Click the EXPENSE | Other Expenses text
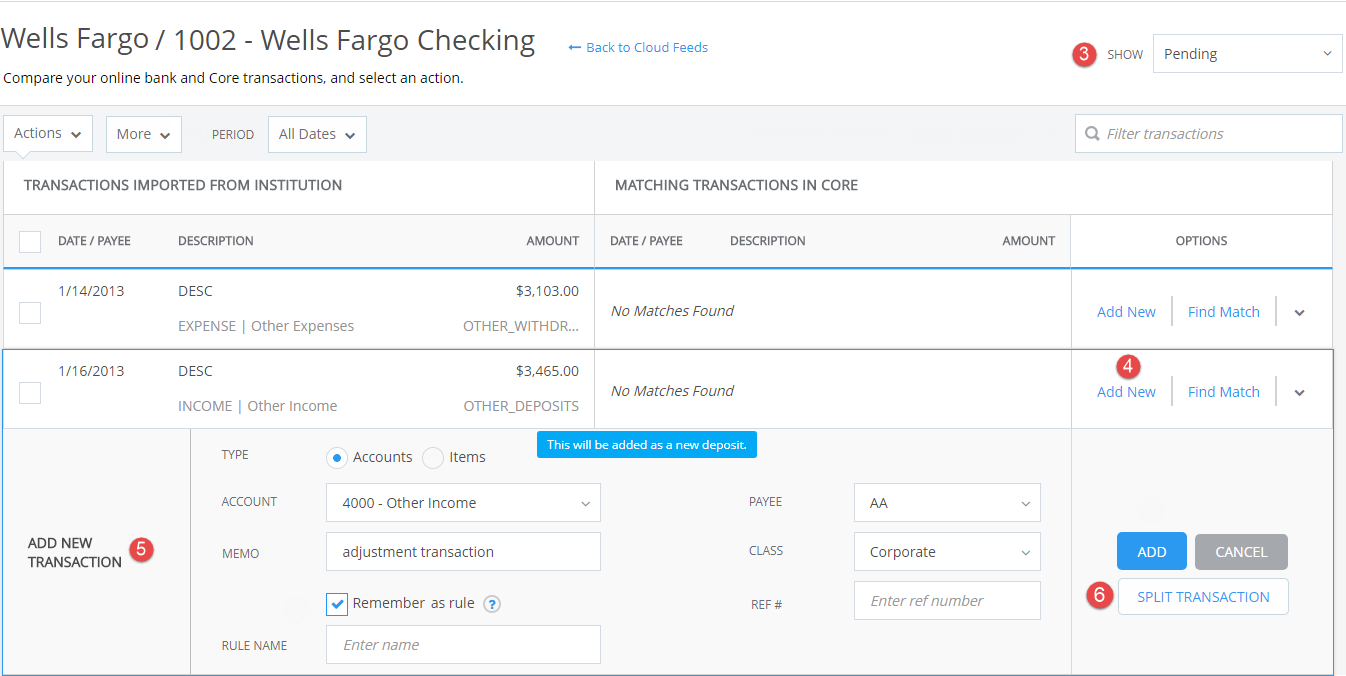The image size is (1346, 676). pos(266,326)
